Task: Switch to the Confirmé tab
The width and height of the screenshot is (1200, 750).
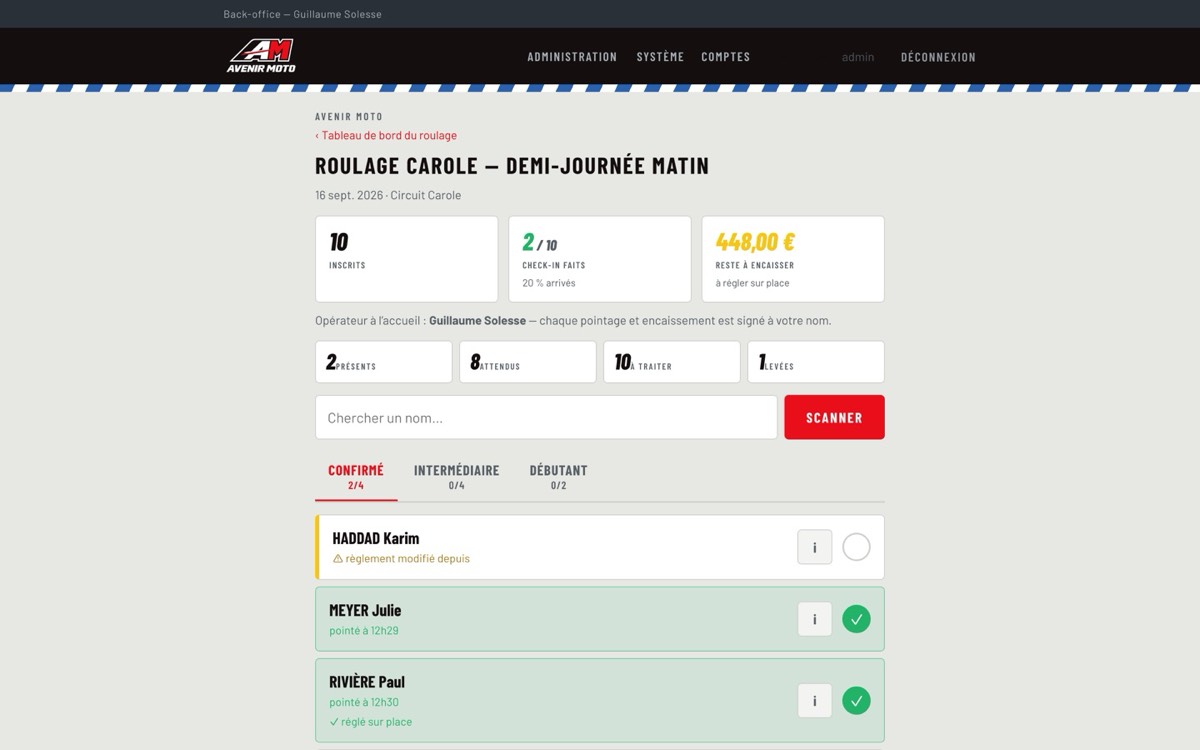Action: (356, 477)
